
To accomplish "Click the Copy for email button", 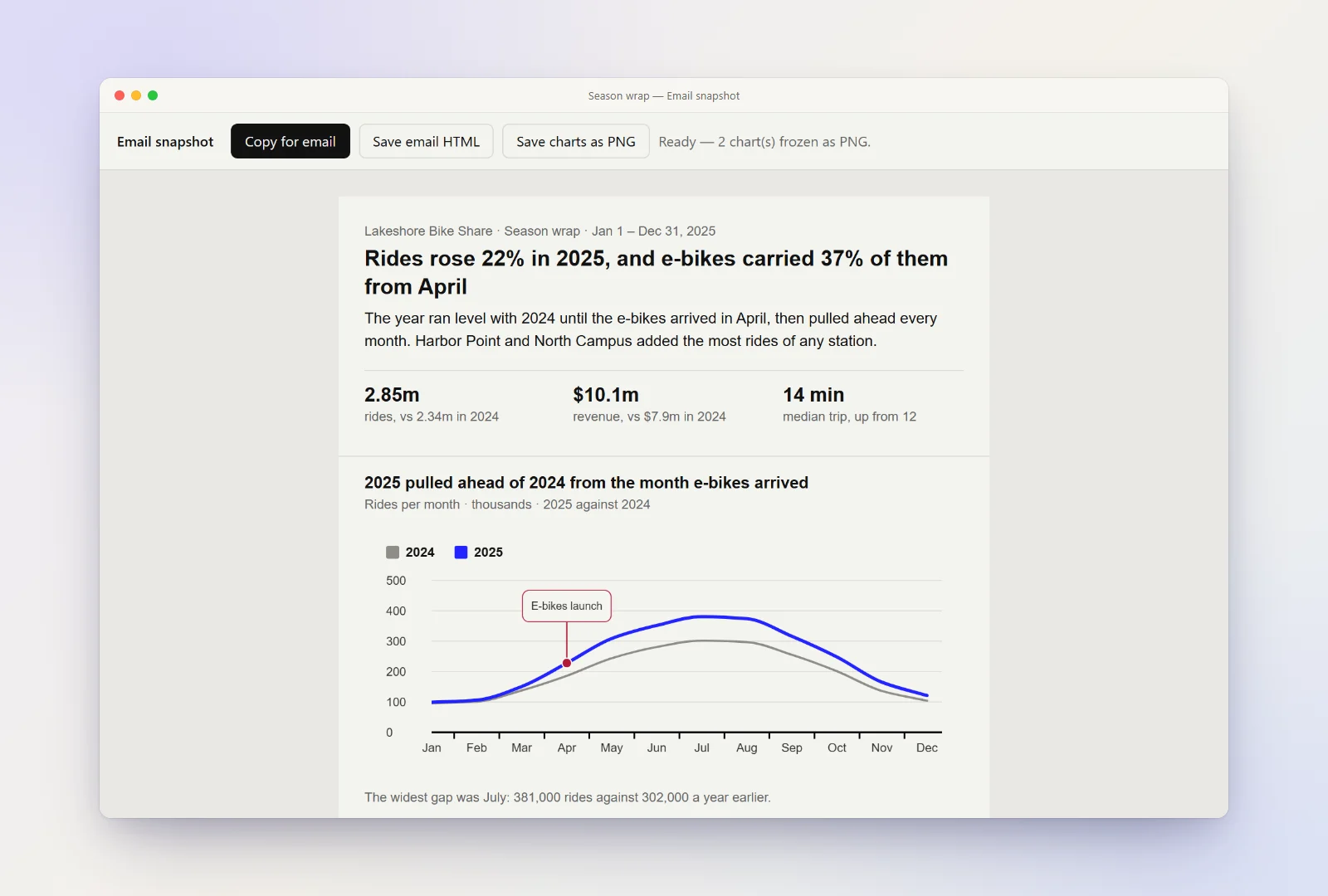I will [290, 141].
